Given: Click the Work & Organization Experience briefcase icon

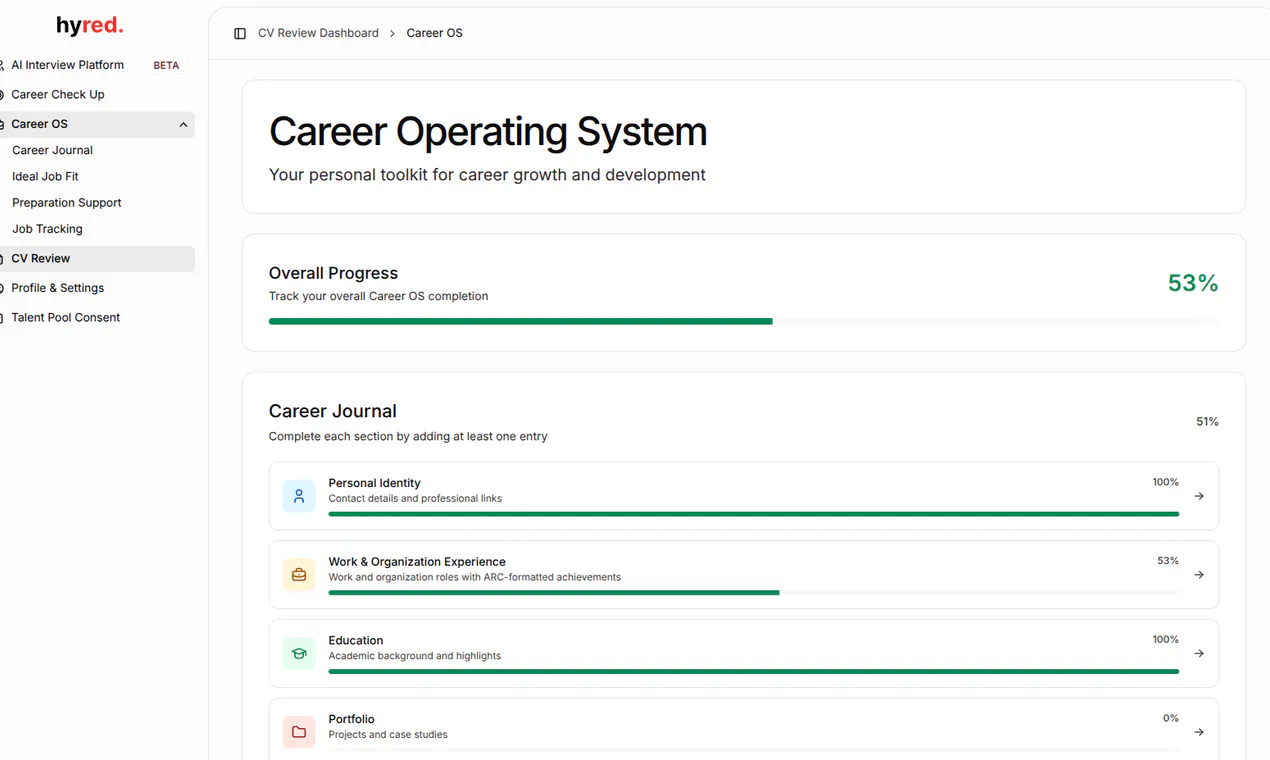Looking at the screenshot, I should pyautogui.click(x=299, y=575).
